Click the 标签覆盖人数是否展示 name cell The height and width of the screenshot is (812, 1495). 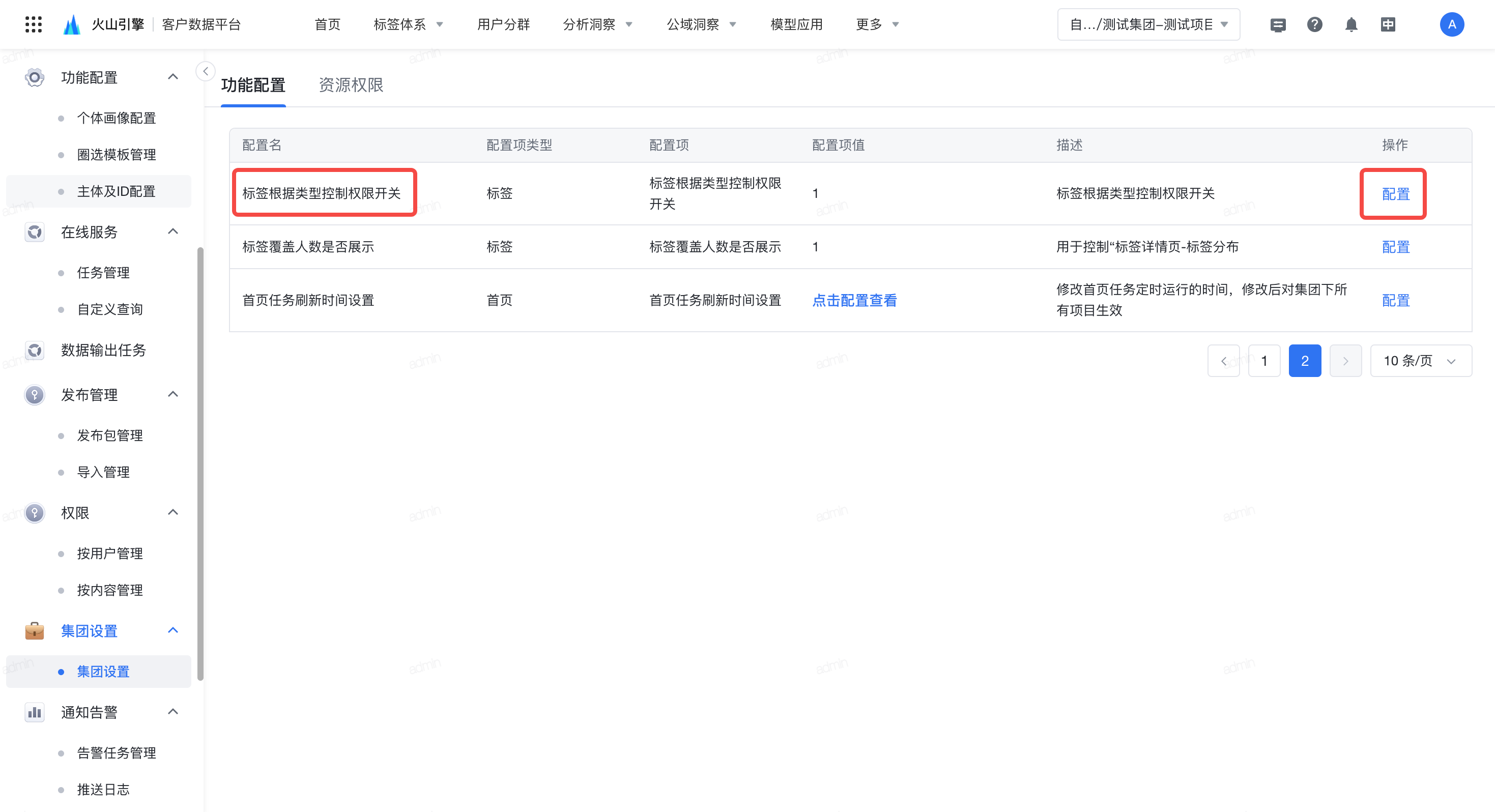point(308,247)
